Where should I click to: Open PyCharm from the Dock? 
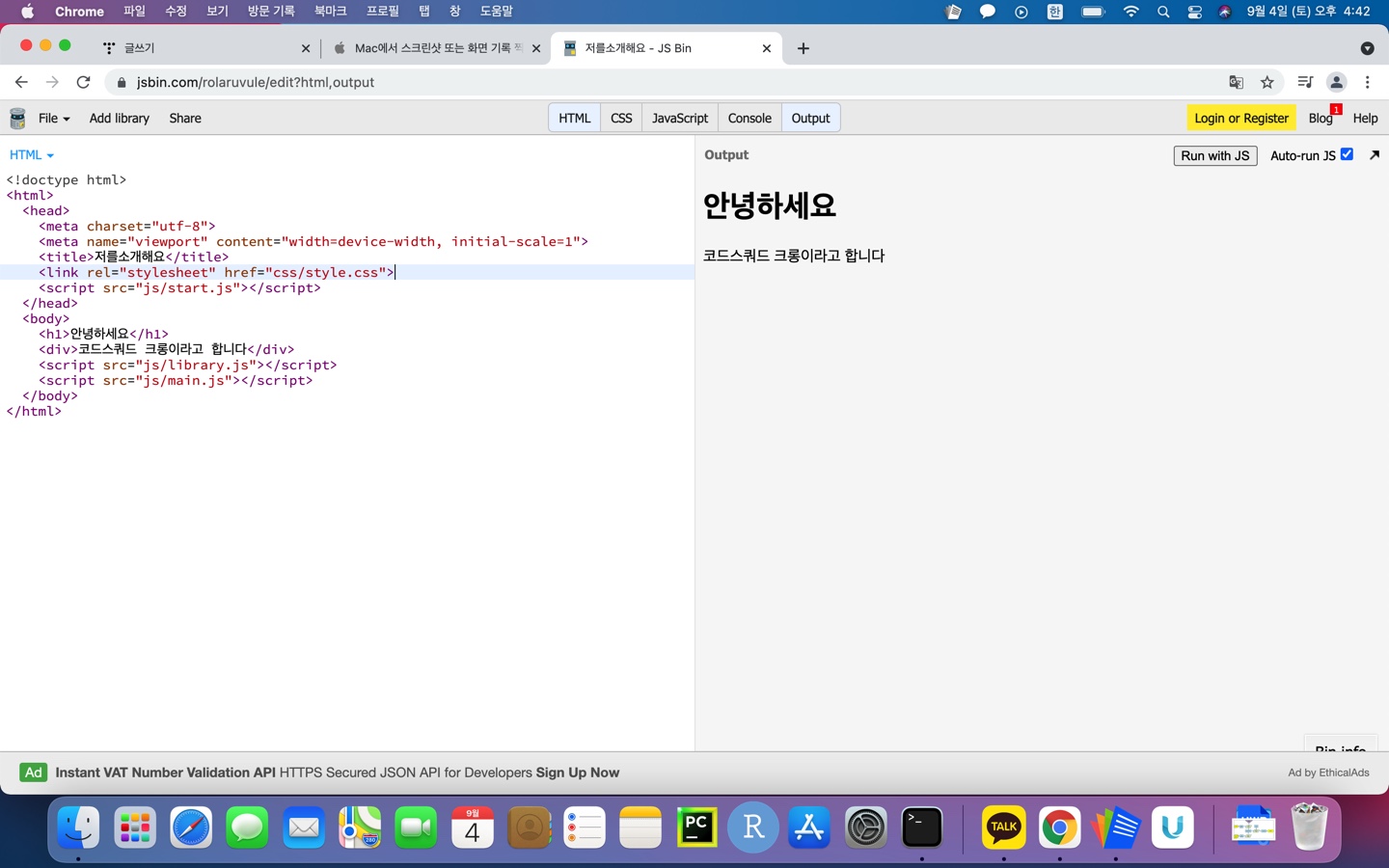(x=696, y=827)
